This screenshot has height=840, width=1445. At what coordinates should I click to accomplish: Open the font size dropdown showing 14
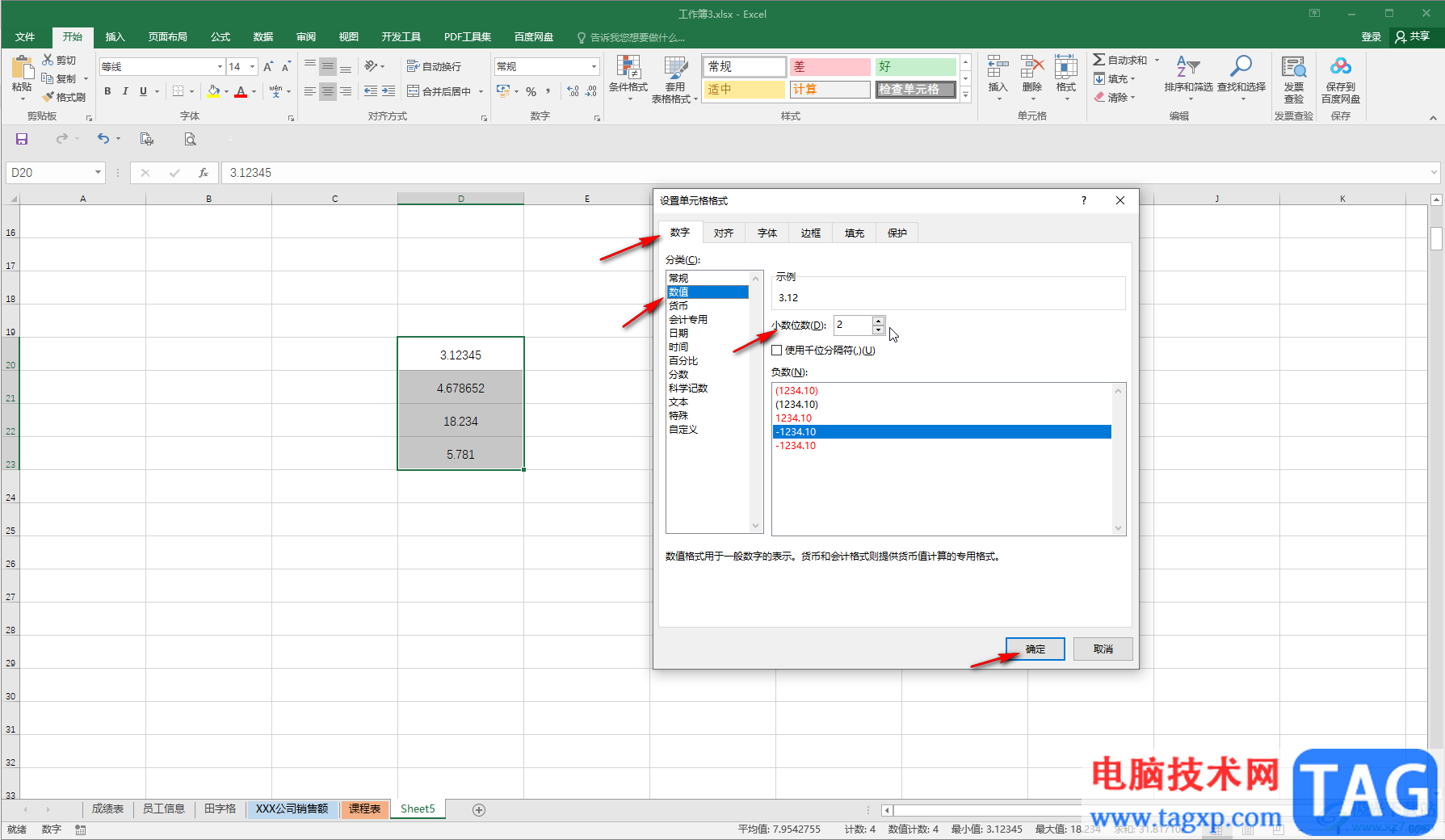pyautogui.click(x=253, y=67)
